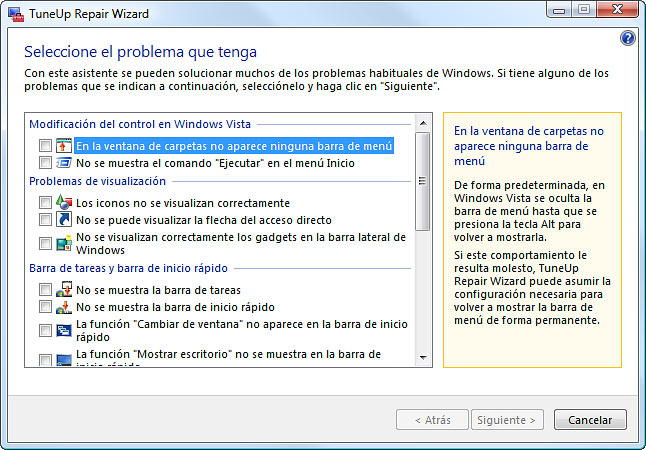
Task: Click the "Ejecutar" command problem icon
Action: tap(64, 163)
